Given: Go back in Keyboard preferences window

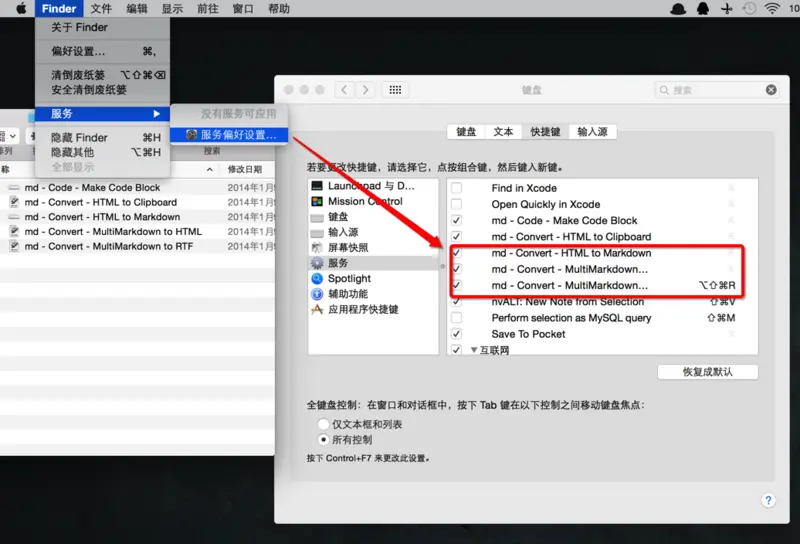Looking at the screenshot, I should tap(344, 90).
